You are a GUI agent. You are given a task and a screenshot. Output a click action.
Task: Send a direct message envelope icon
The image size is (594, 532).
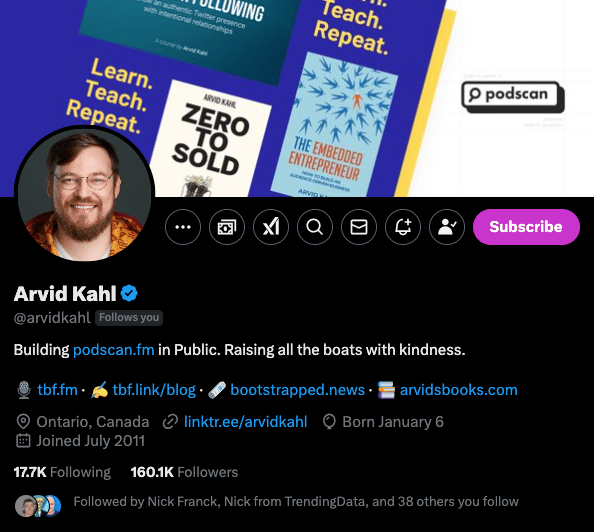click(x=359, y=227)
